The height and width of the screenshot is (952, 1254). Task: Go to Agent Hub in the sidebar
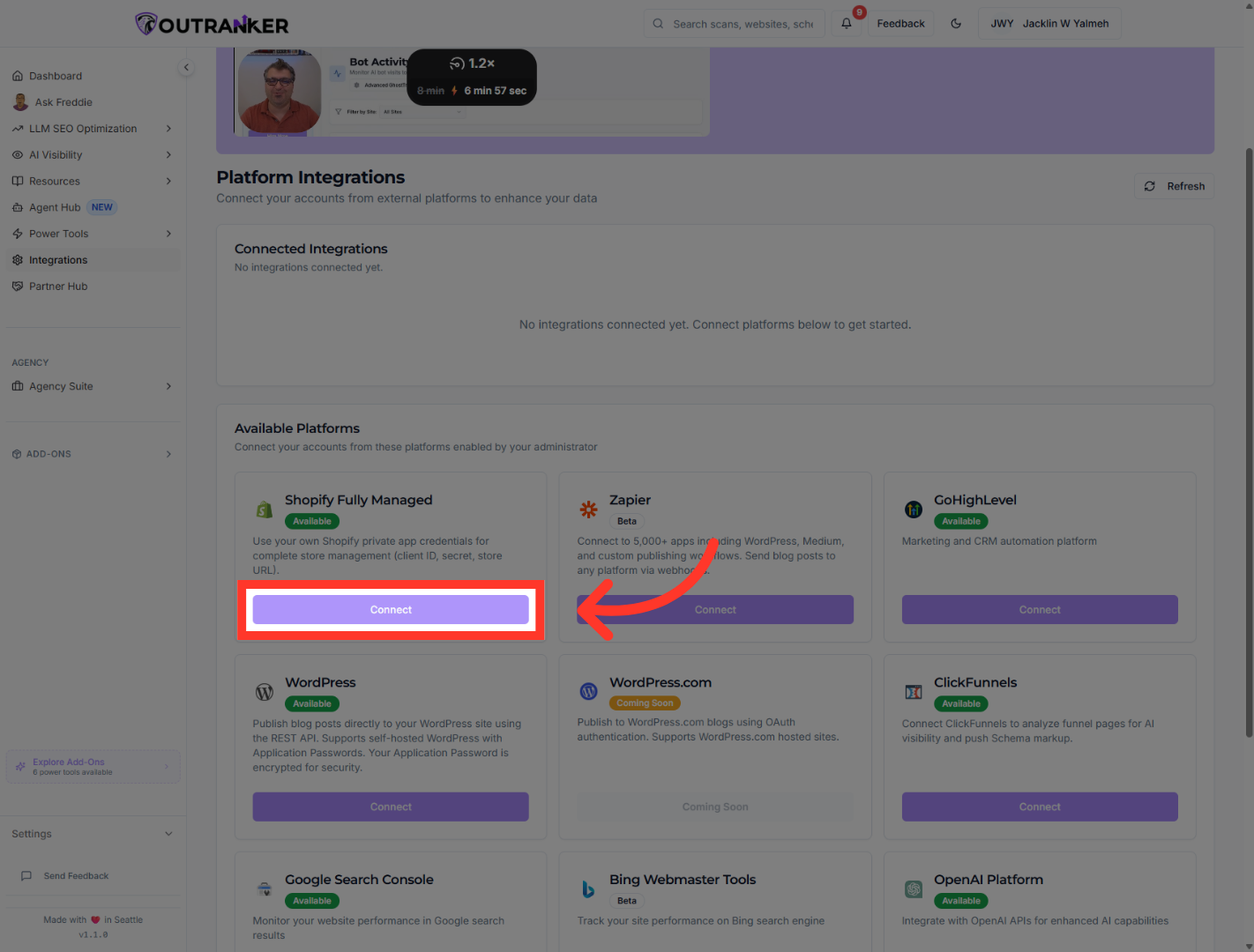pyautogui.click(x=93, y=208)
